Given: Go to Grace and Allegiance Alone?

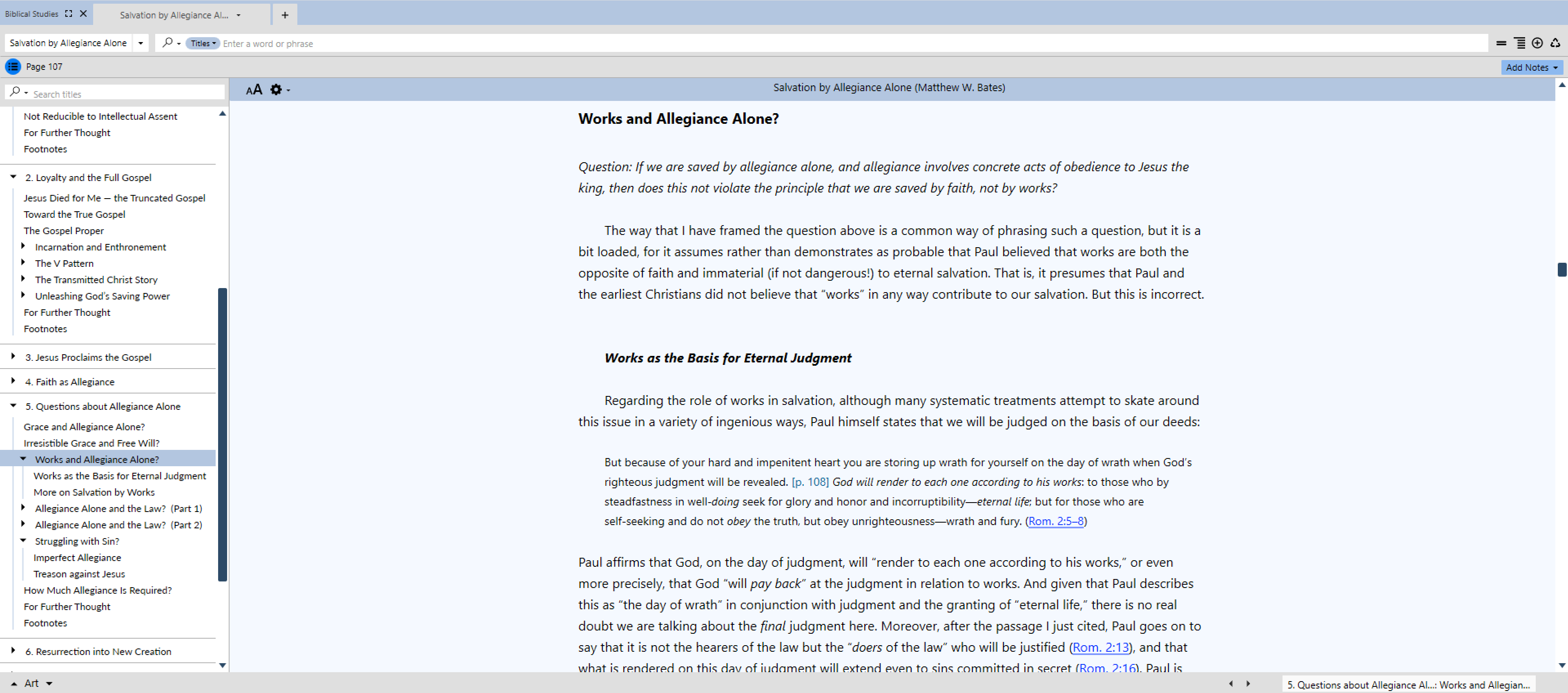Looking at the screenshot, I should tap(84, 427).
